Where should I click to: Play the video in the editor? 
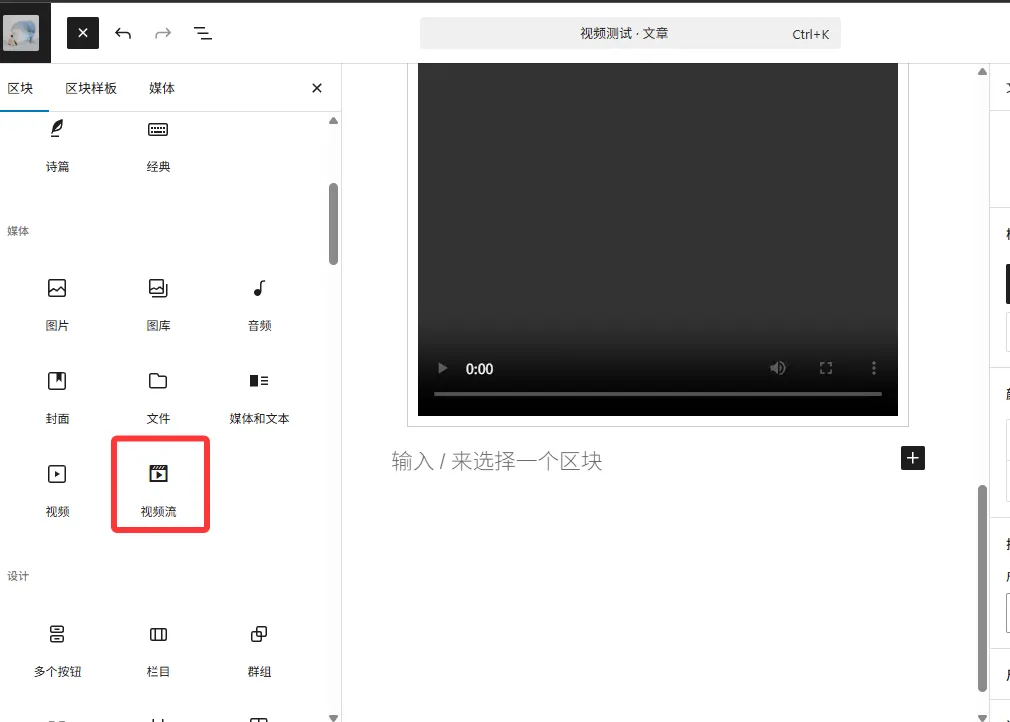pos(442,368)
